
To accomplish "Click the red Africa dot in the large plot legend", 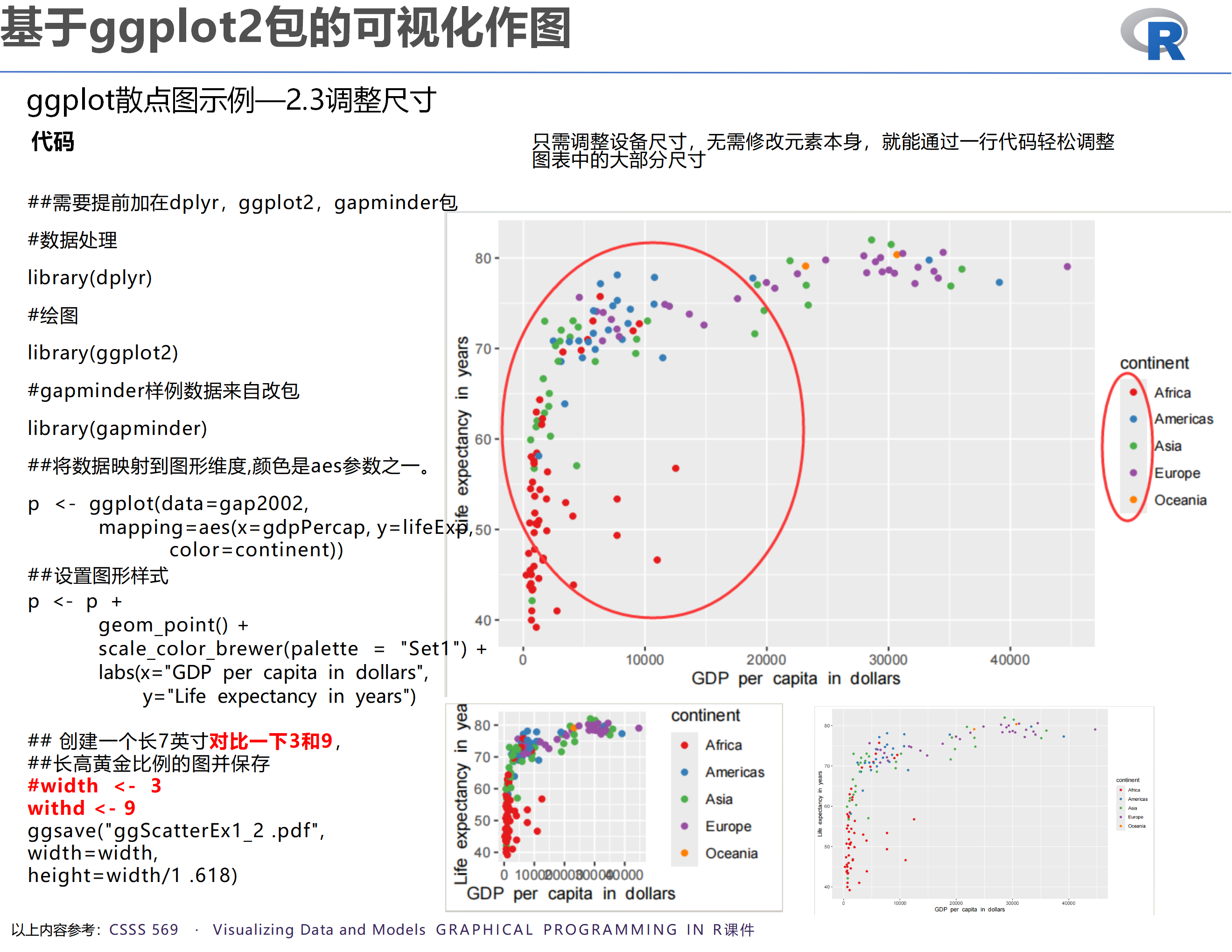I will [1133, 392].
